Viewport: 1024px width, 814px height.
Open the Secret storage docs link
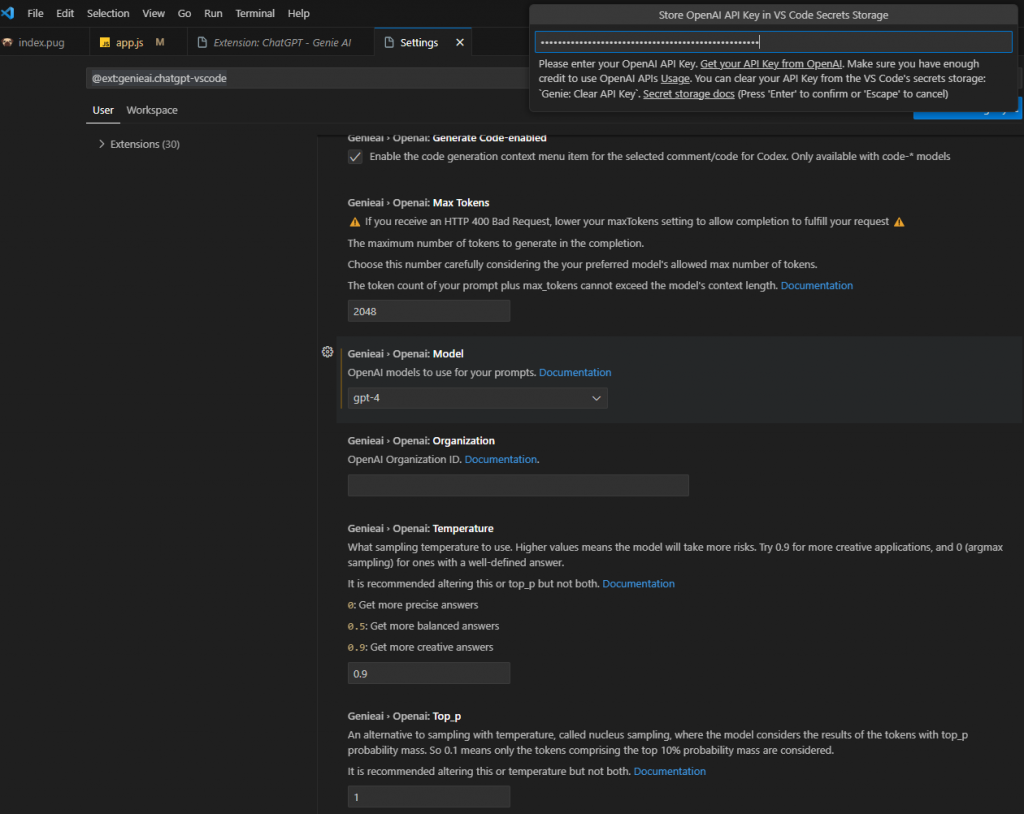pyautogui.click(x=688, y=94)
